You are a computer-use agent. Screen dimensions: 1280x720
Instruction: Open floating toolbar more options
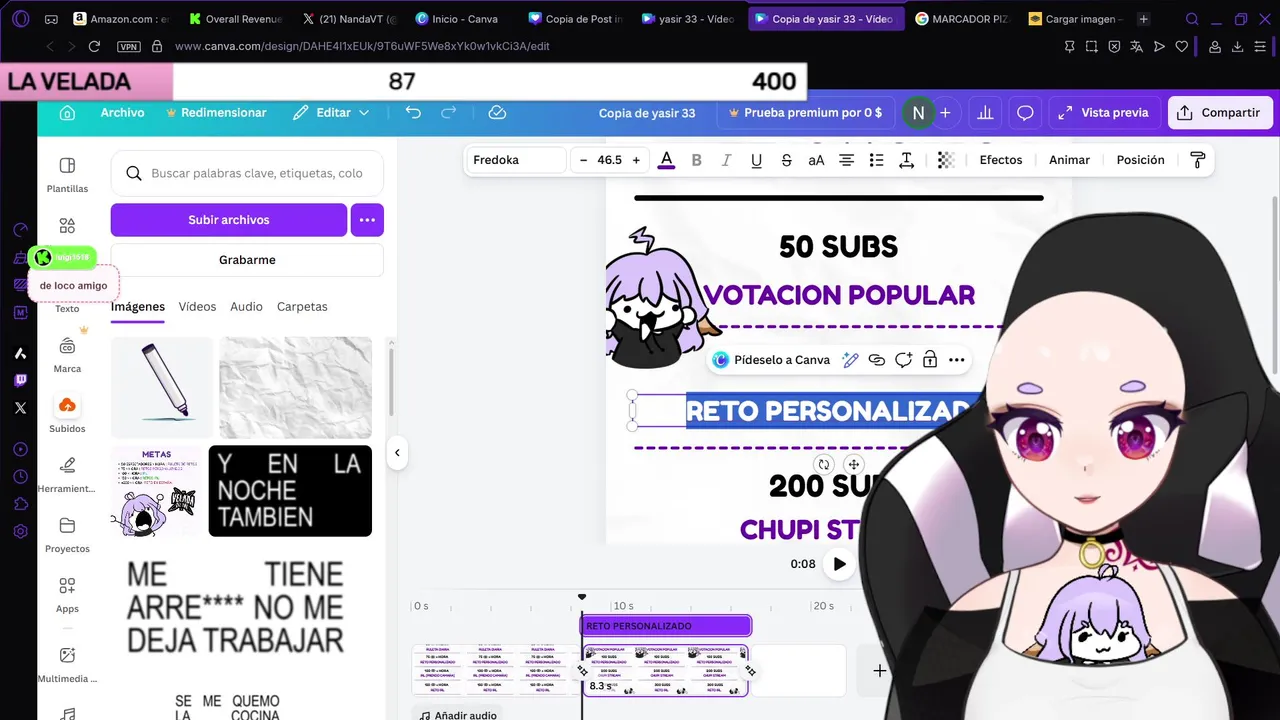tap(957, 360)
